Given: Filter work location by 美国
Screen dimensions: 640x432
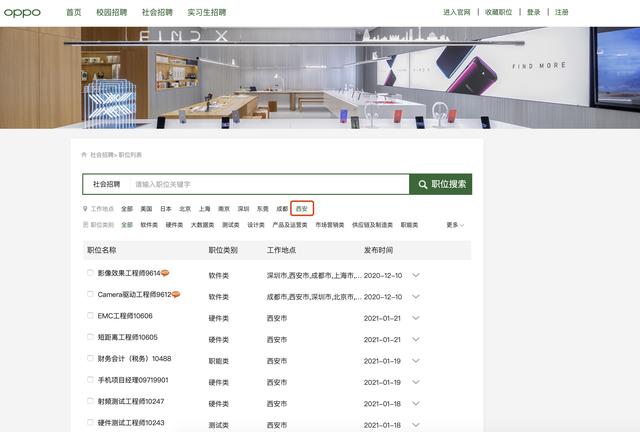Looking at the screenshot, I should [146, 209].
